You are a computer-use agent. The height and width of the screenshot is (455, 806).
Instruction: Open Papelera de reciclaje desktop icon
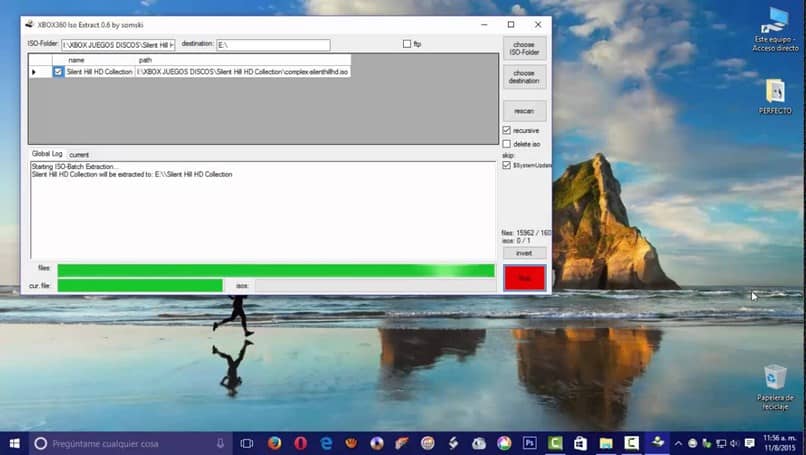point(775,387)
